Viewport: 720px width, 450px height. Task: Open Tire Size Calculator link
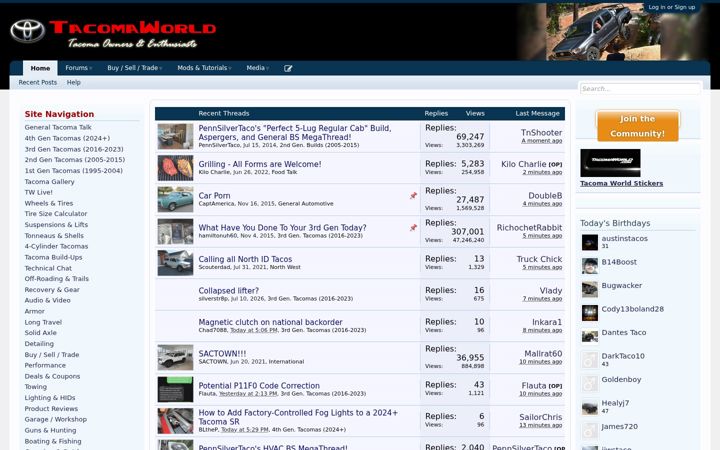point(56,214)
